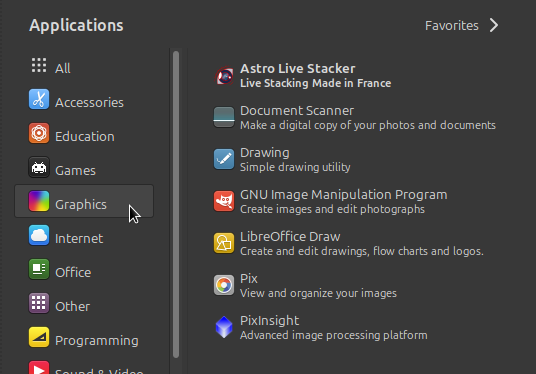This screenshot has width=536, height=374.
Task: Open Document Scanner by its title
Action: coord(297,111)
